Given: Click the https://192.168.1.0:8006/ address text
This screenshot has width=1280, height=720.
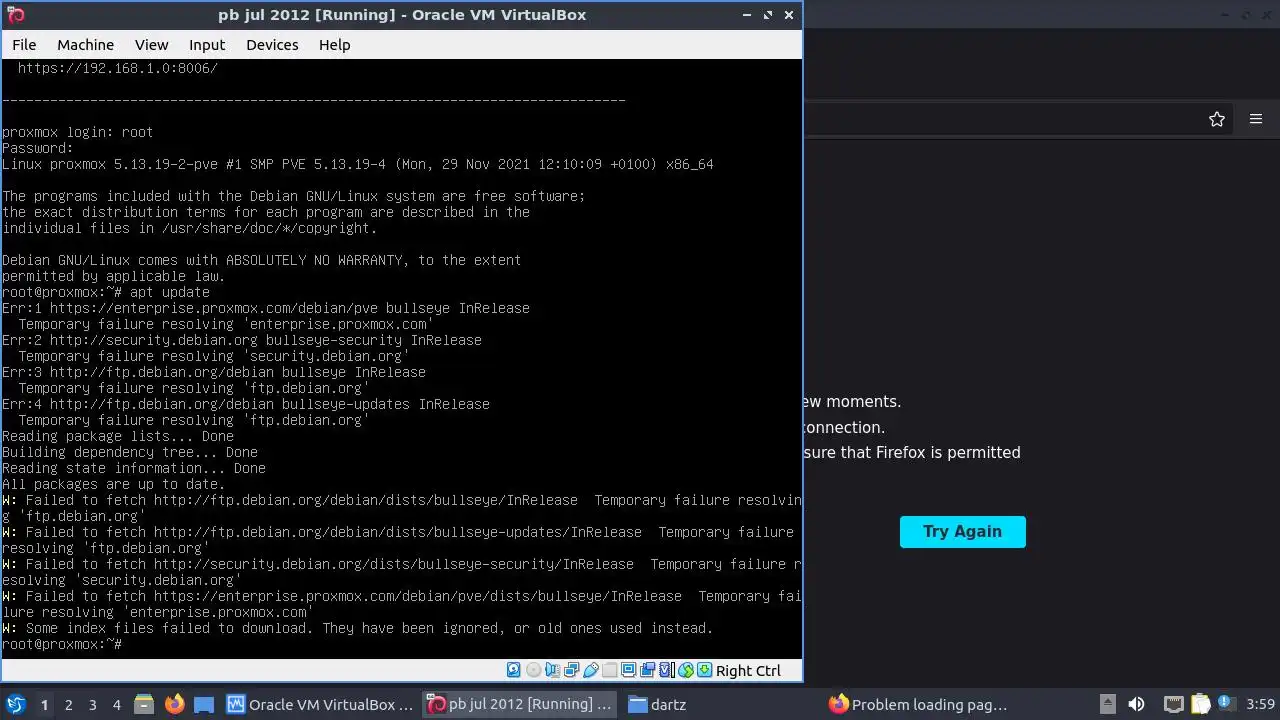Looking at the screenshot, I should [x=118, y=68].
